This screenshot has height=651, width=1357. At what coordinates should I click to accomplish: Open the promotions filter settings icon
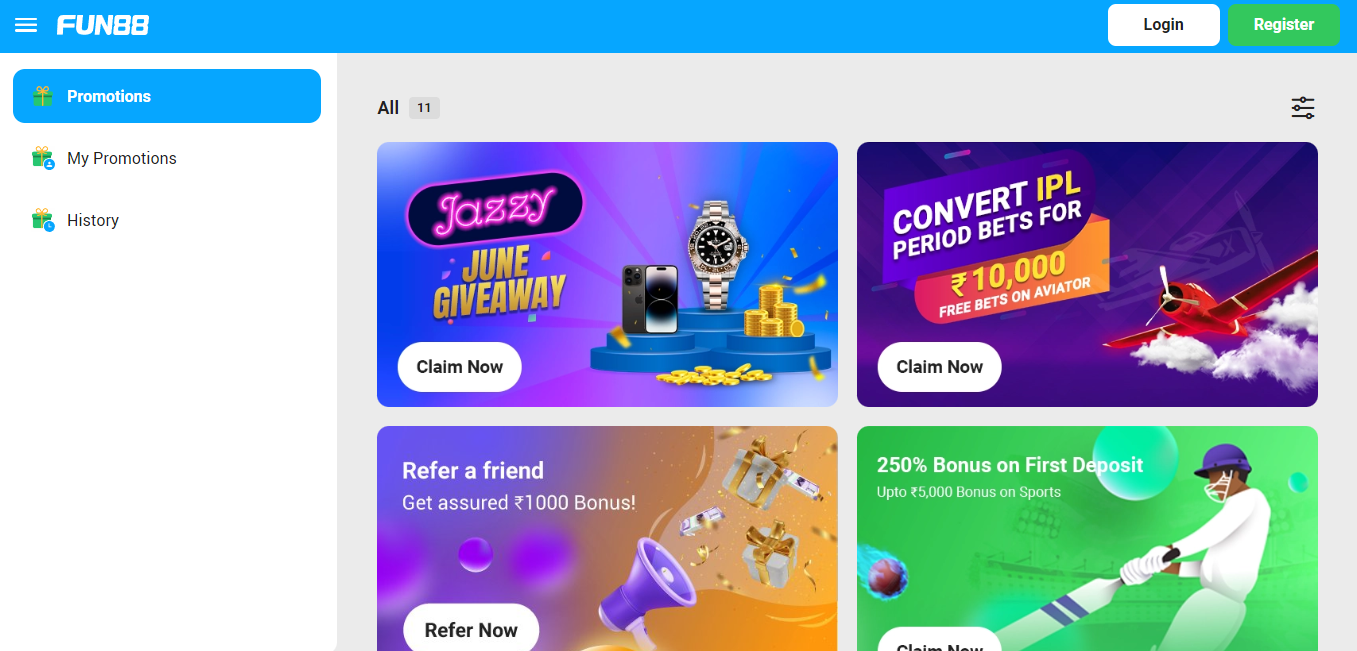tap(1303, 108)
